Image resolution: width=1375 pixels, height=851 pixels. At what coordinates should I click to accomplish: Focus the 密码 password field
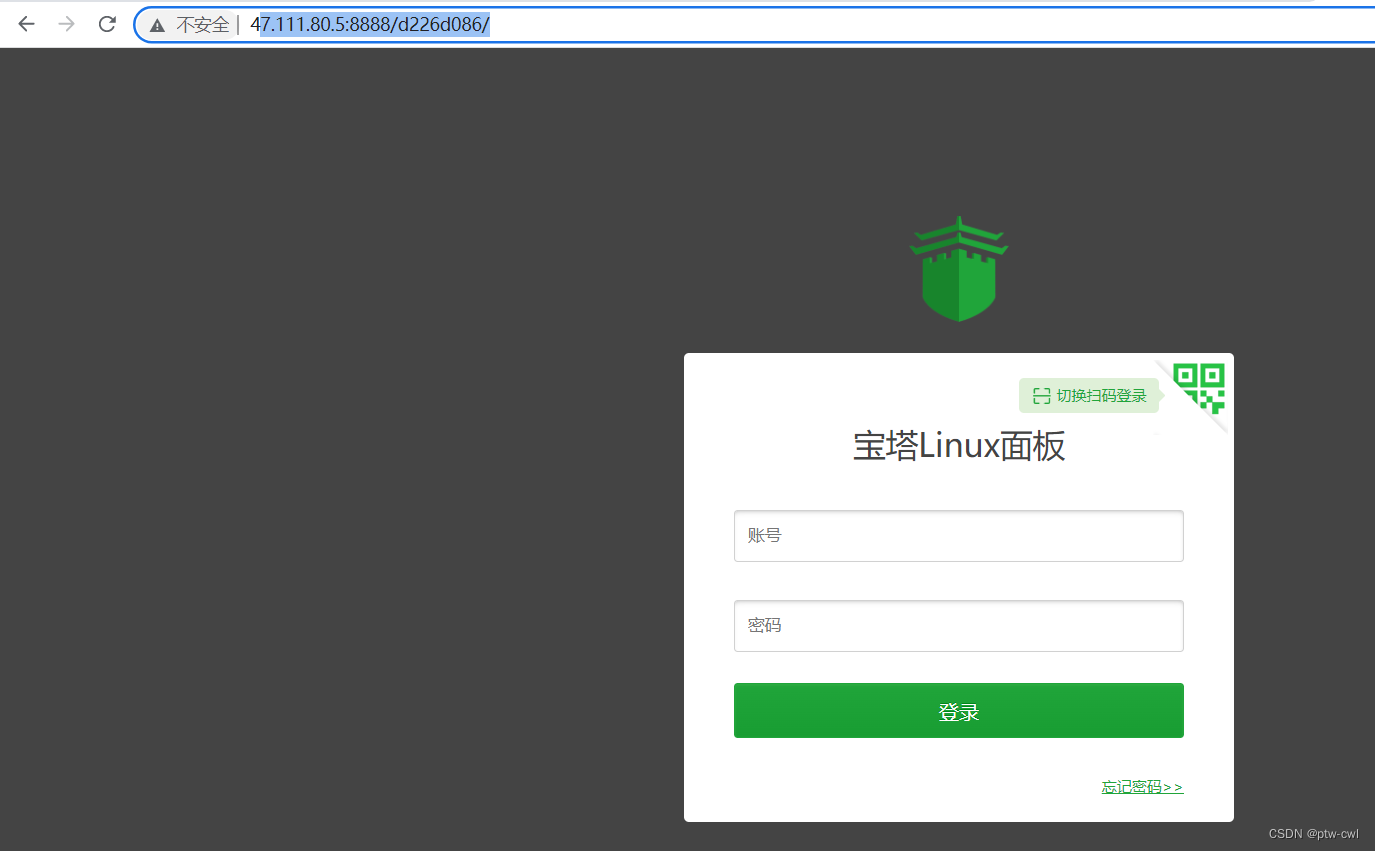[959, 626]
